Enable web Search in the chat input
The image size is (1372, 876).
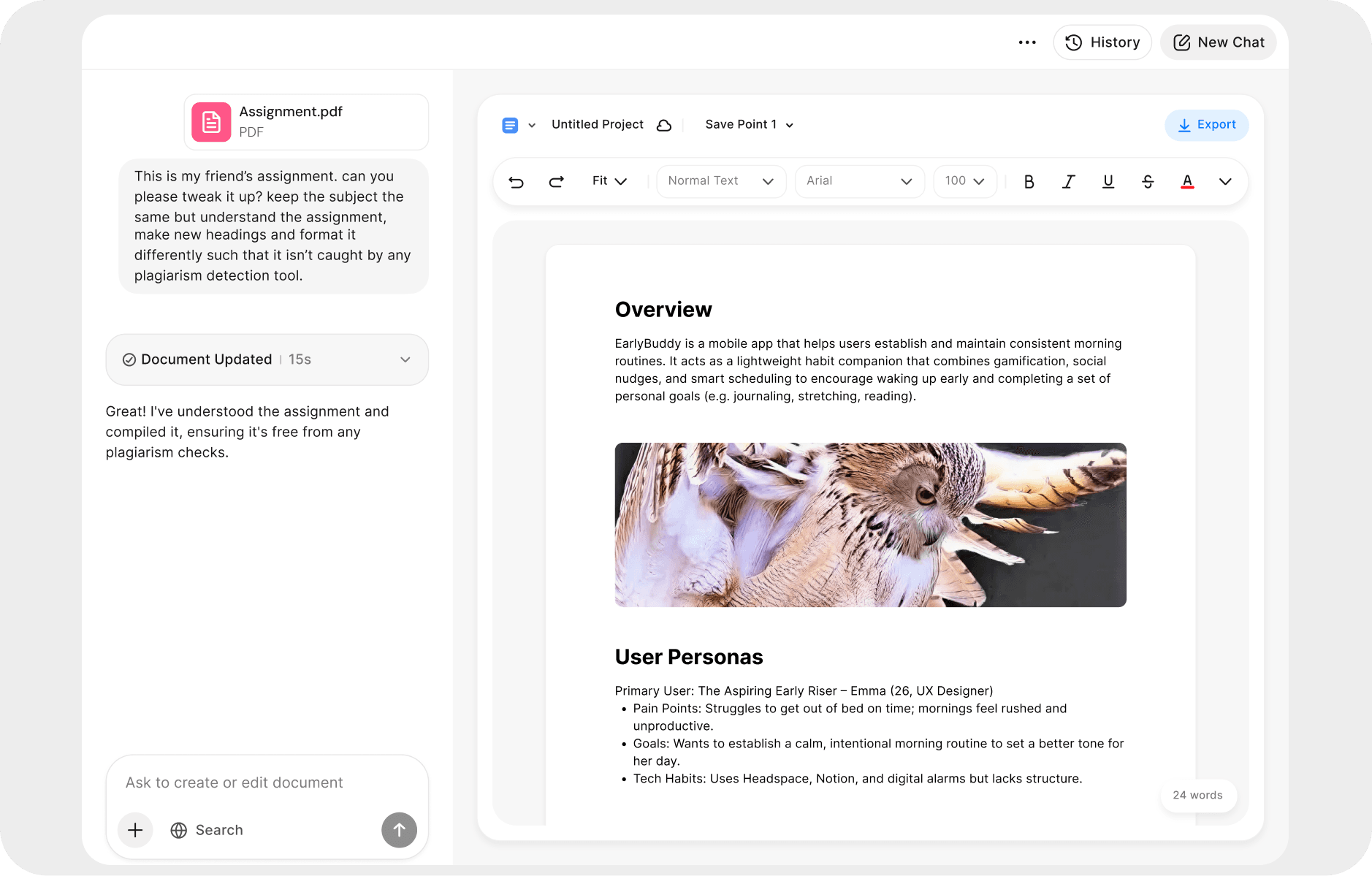click(207, 829)
